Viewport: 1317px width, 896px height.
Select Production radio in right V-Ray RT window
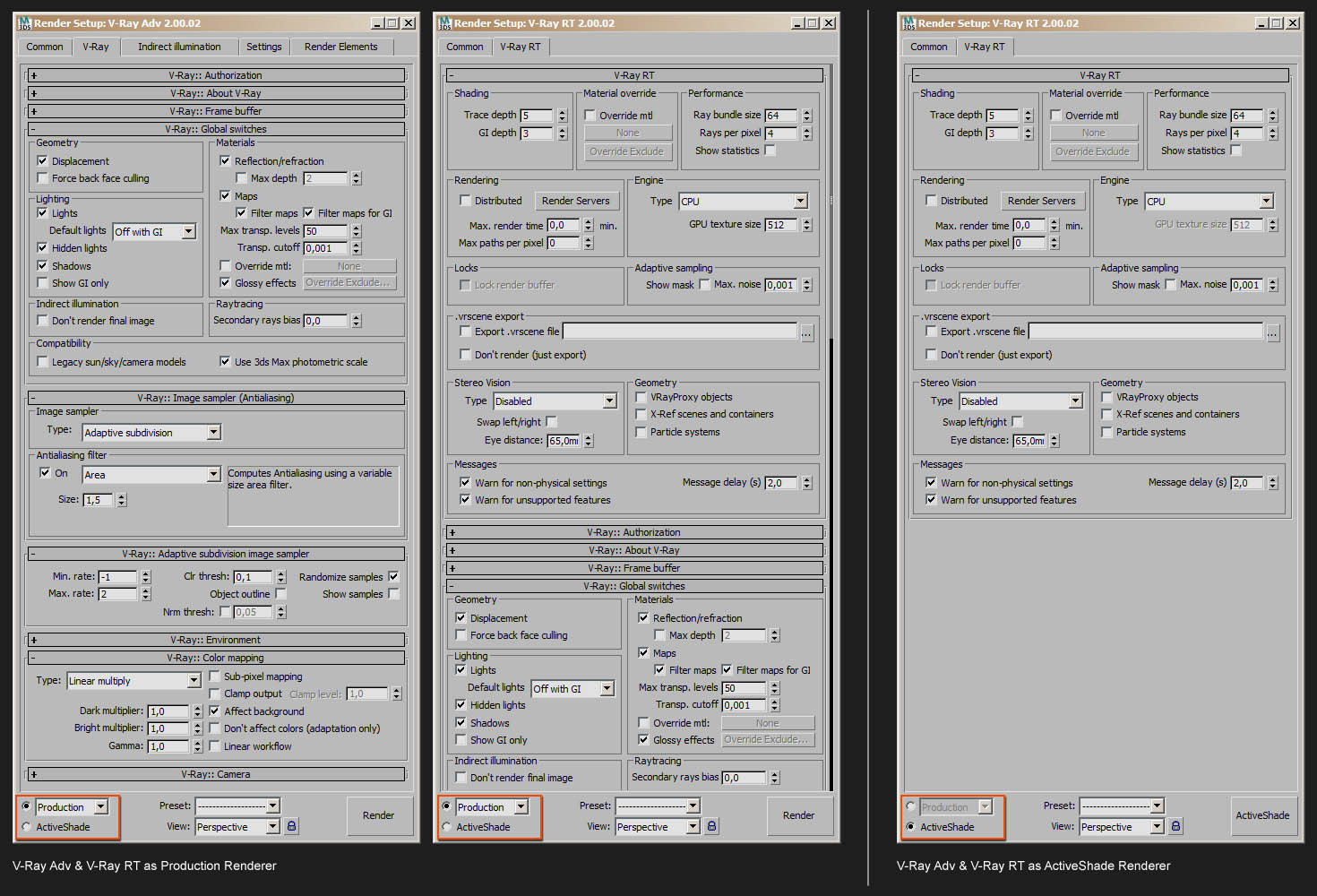[910, 806]
